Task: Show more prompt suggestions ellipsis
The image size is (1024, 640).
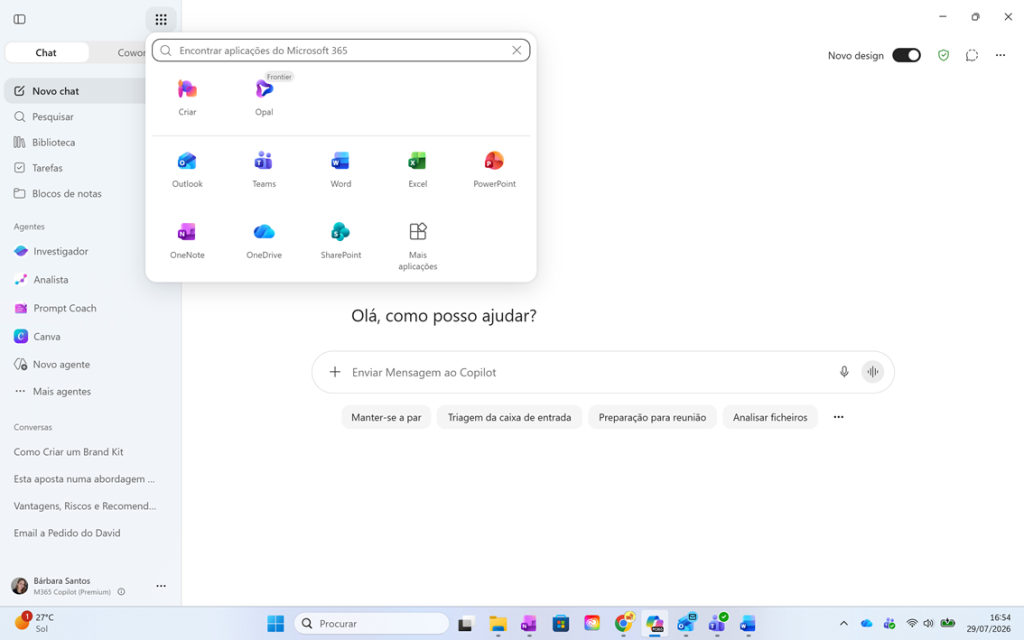Action: coord(839,417)
